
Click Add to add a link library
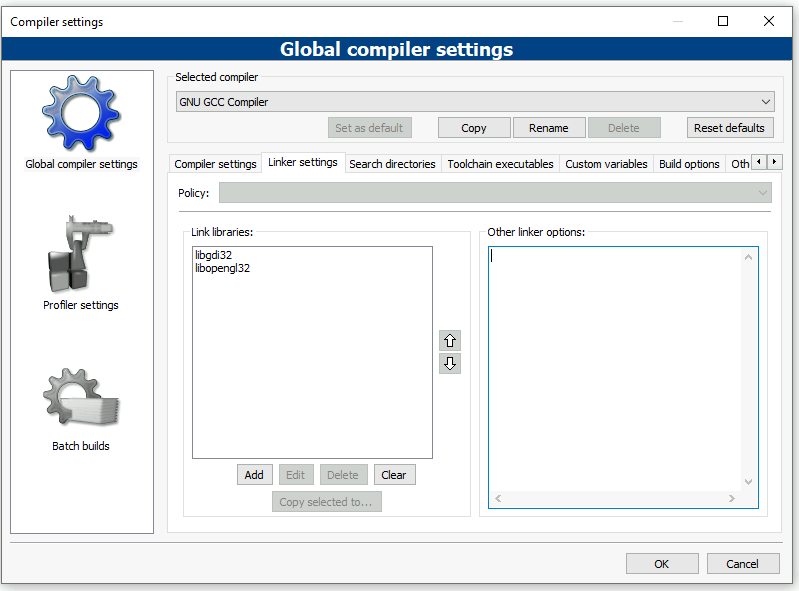click(x=254, y=475)
